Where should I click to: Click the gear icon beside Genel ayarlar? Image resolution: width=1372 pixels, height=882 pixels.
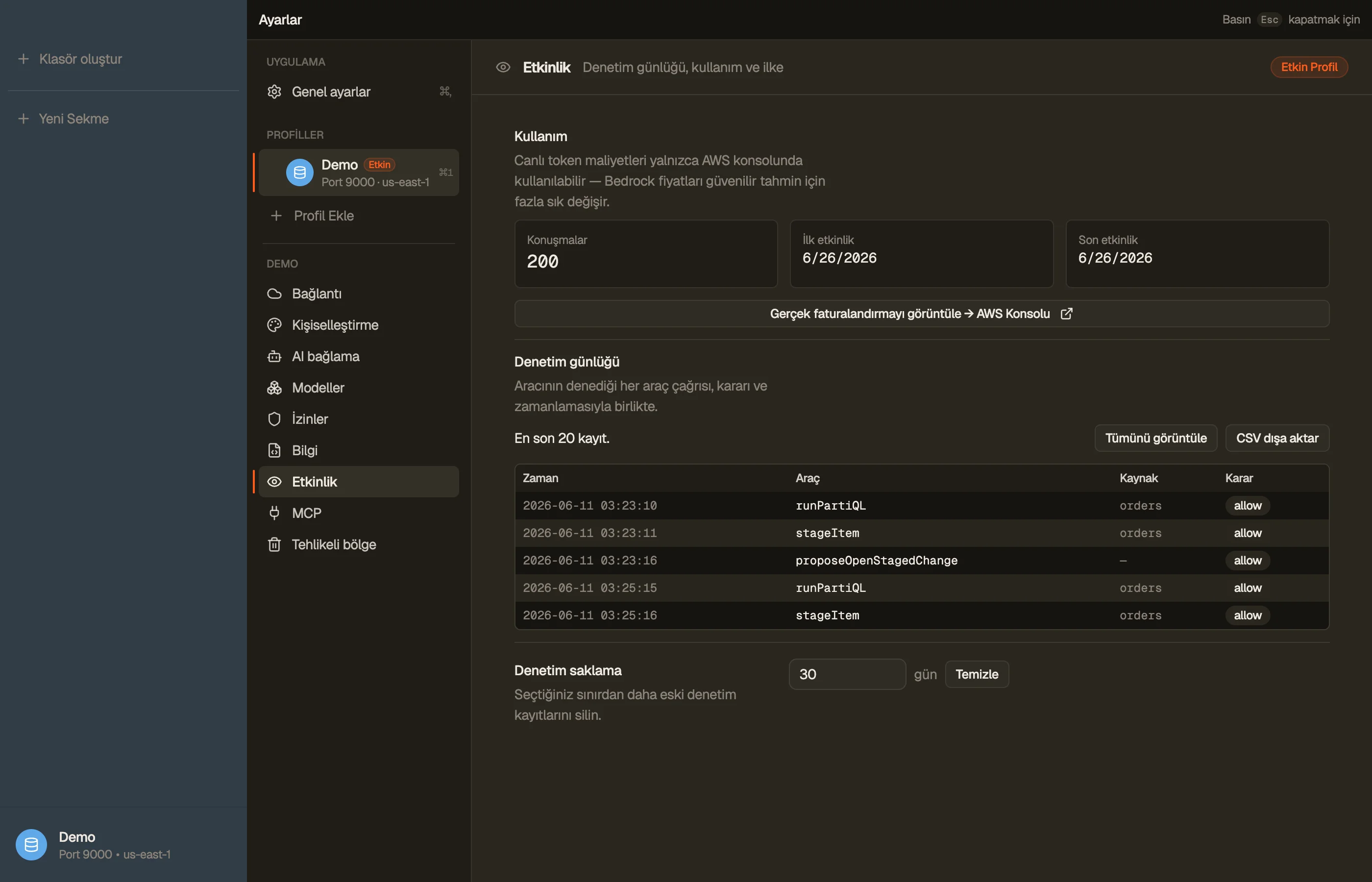click(274, 92)
